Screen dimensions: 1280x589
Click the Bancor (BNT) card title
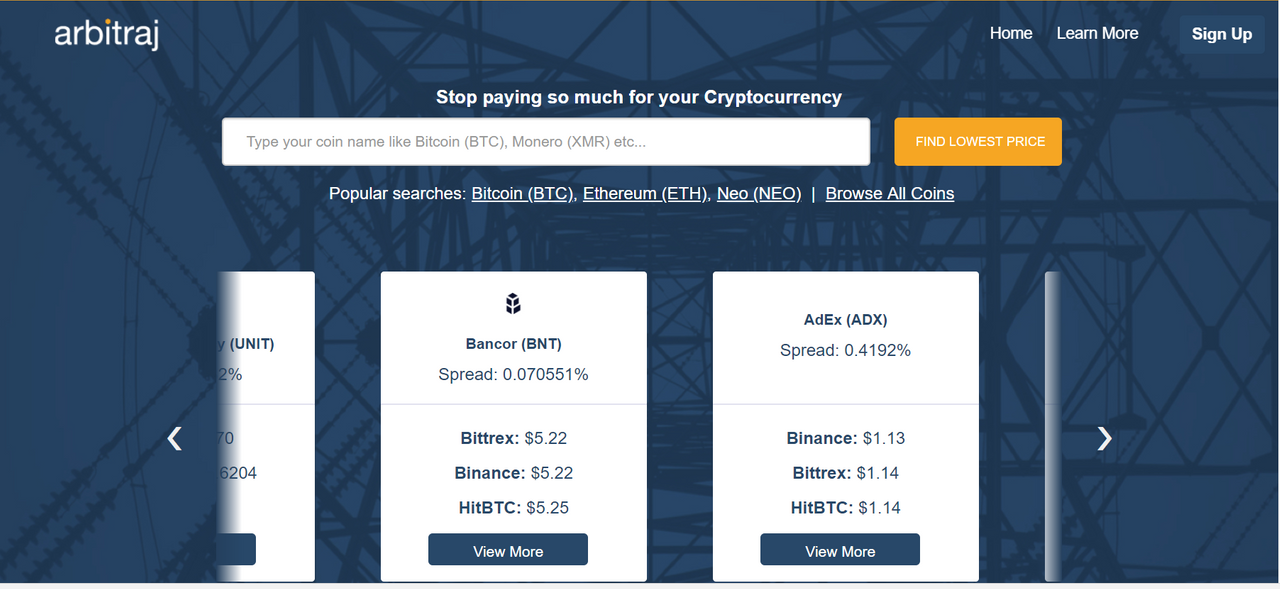[514, 344]
